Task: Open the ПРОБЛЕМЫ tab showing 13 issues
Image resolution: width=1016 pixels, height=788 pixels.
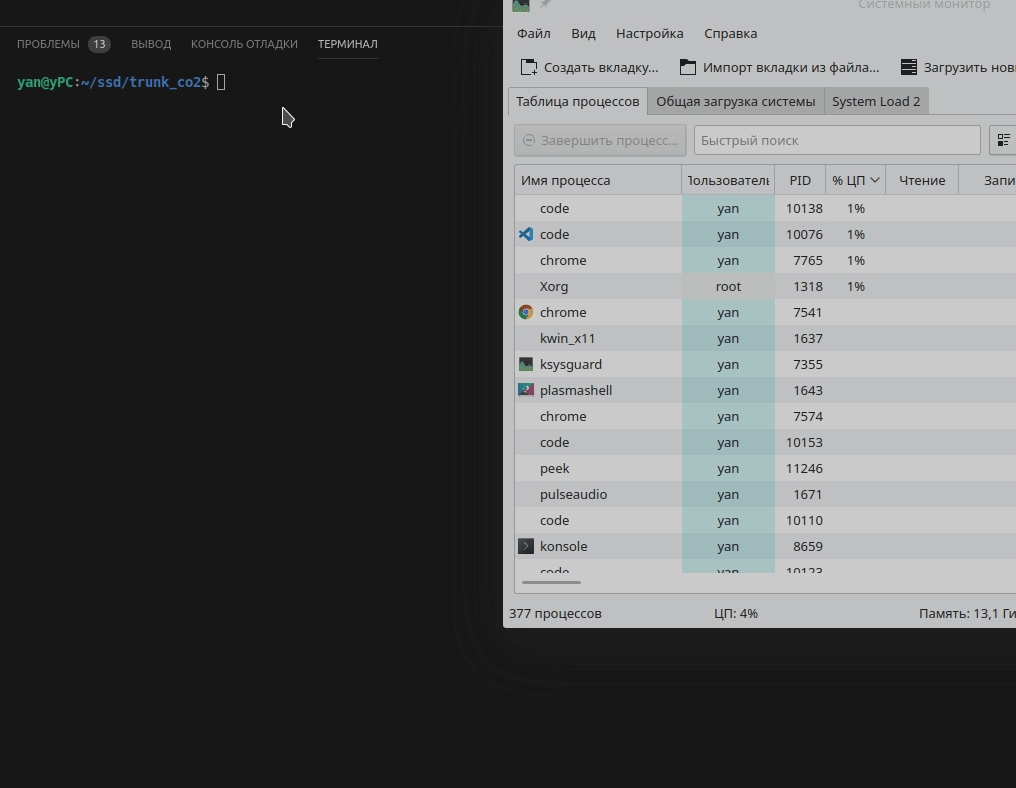Action: click(x=50, y=44)
